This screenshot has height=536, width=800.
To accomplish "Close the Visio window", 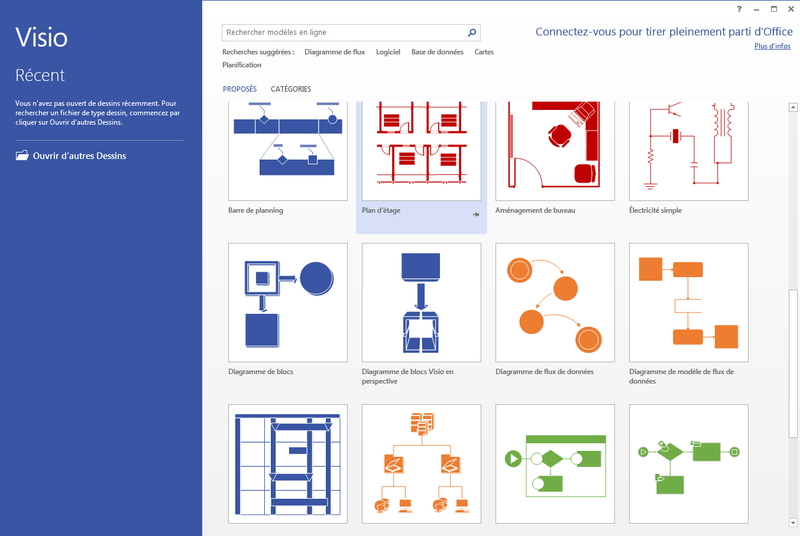I will coord(790,9).
